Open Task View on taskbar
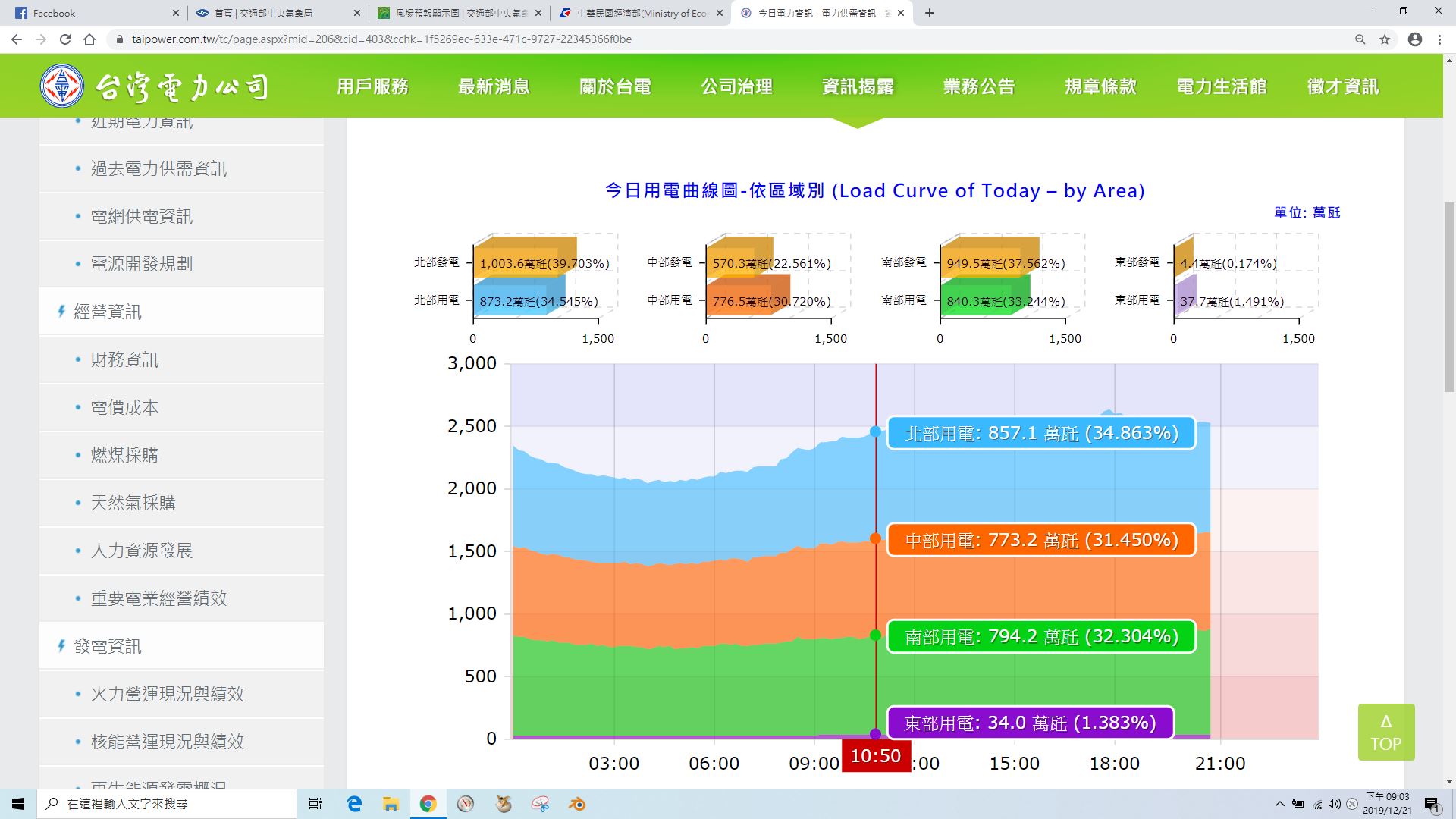 (x=315, y=804)
